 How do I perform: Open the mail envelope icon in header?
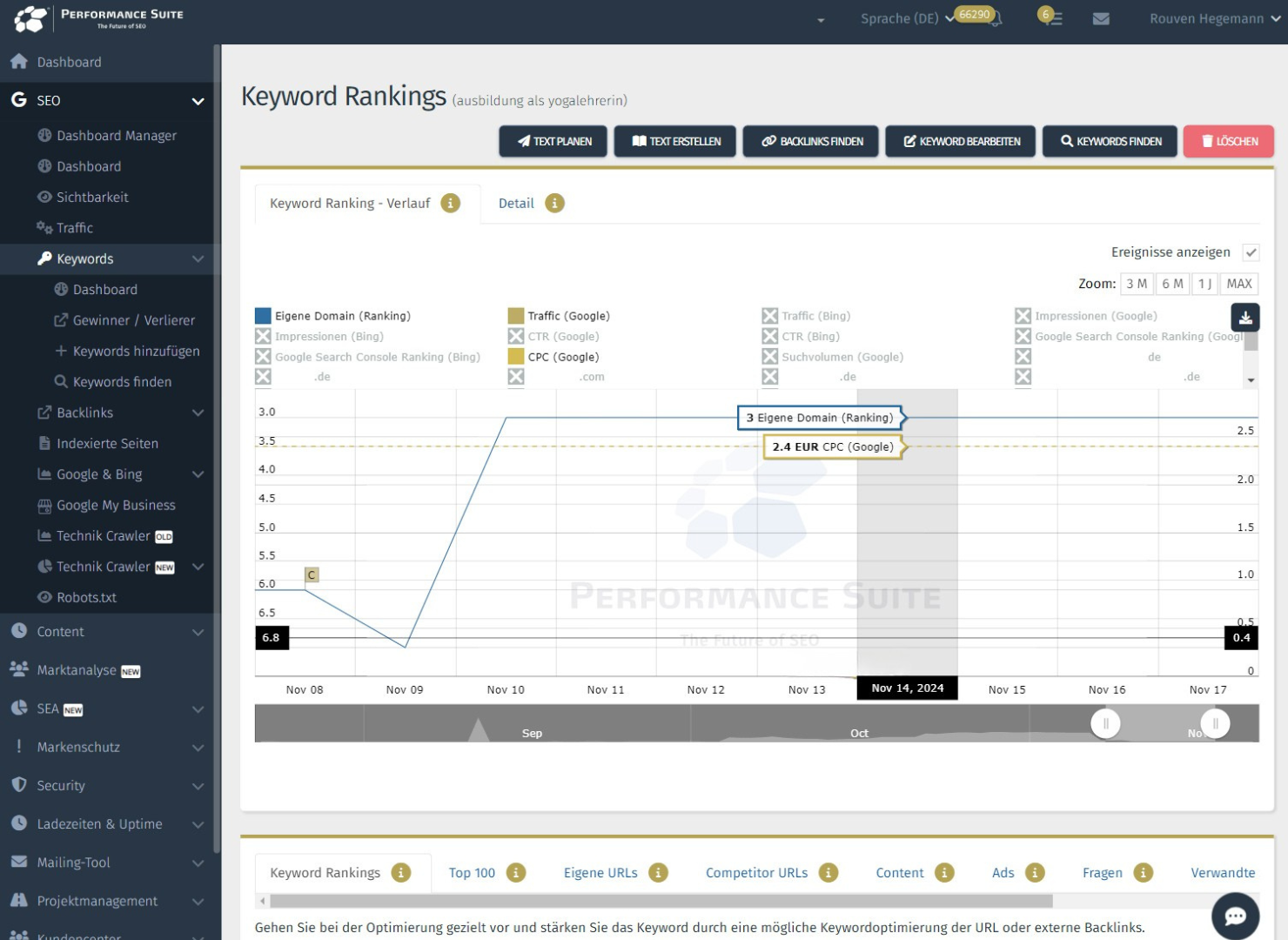pos(1101,18)
